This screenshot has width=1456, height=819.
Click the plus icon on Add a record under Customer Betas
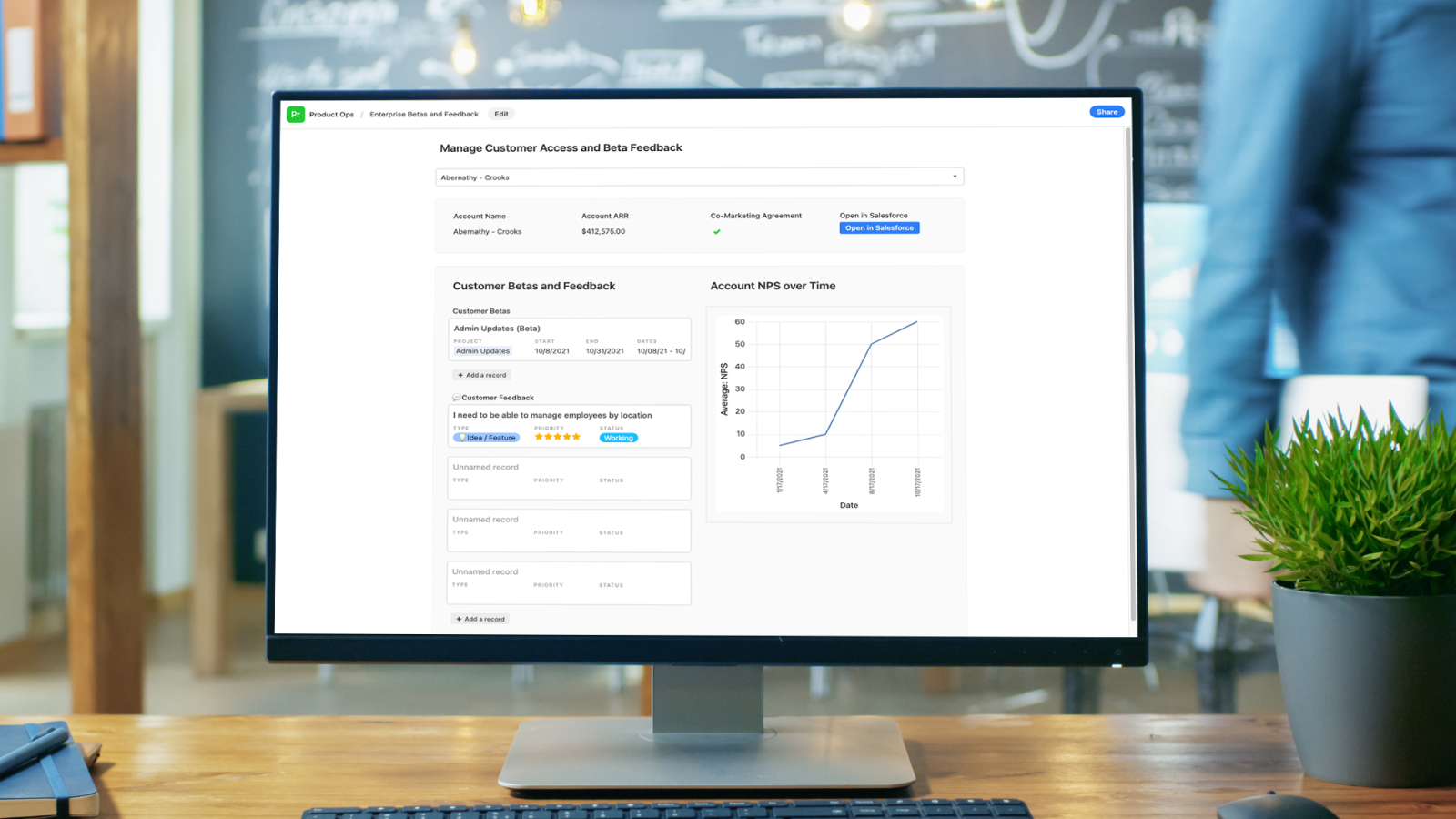point(461,375)
